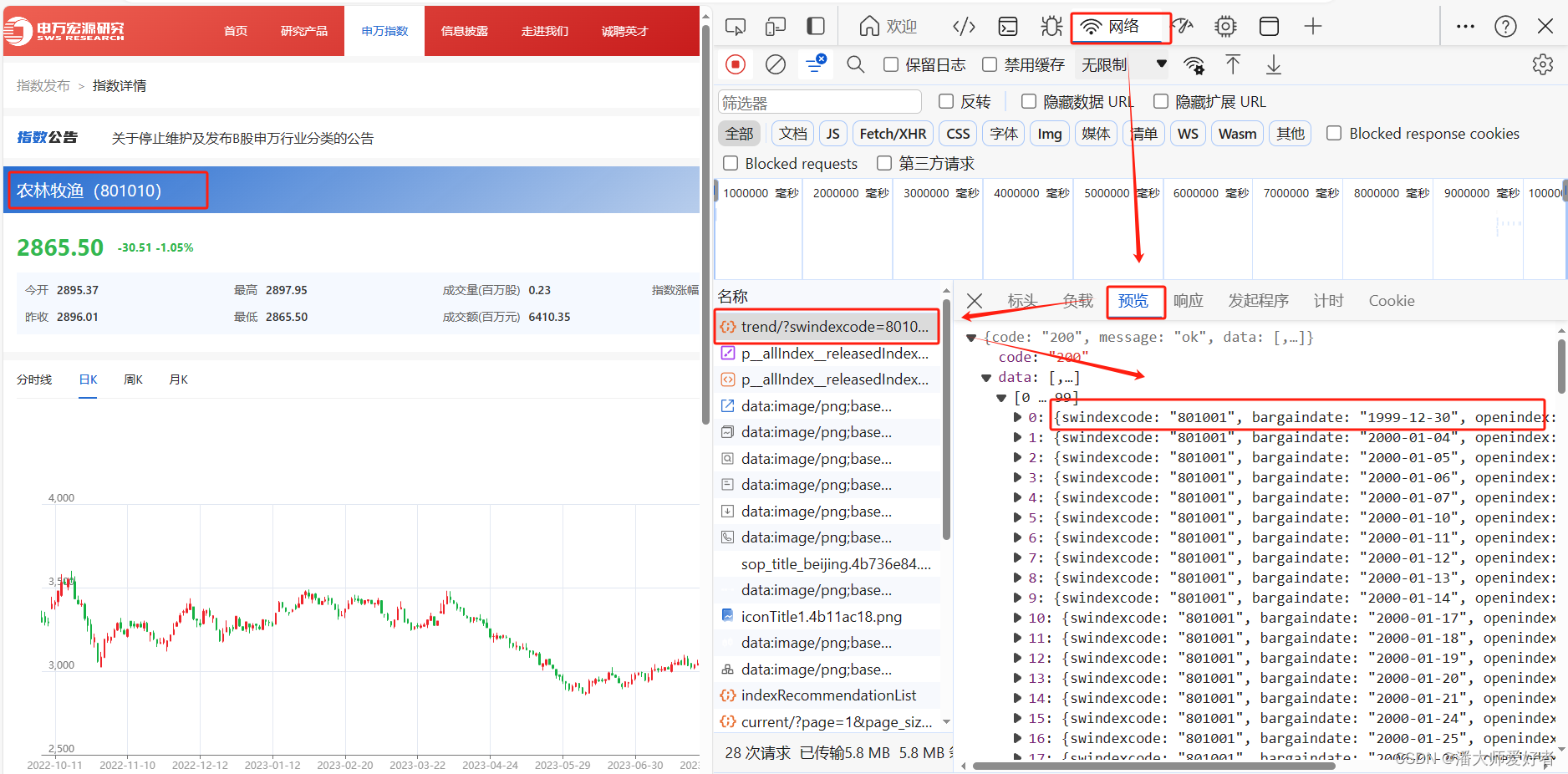This screenshot has height=774, width=1568.
Task: Open DevTools more options ellipsis
Action: pyautogui.click(x=1465, y=27)
